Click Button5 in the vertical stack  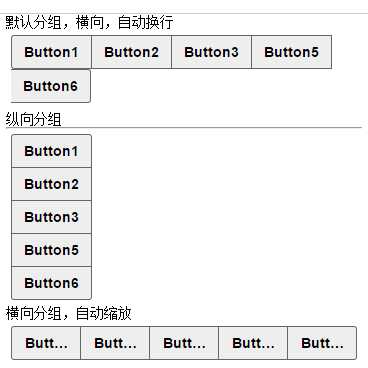tap(51, 250)
